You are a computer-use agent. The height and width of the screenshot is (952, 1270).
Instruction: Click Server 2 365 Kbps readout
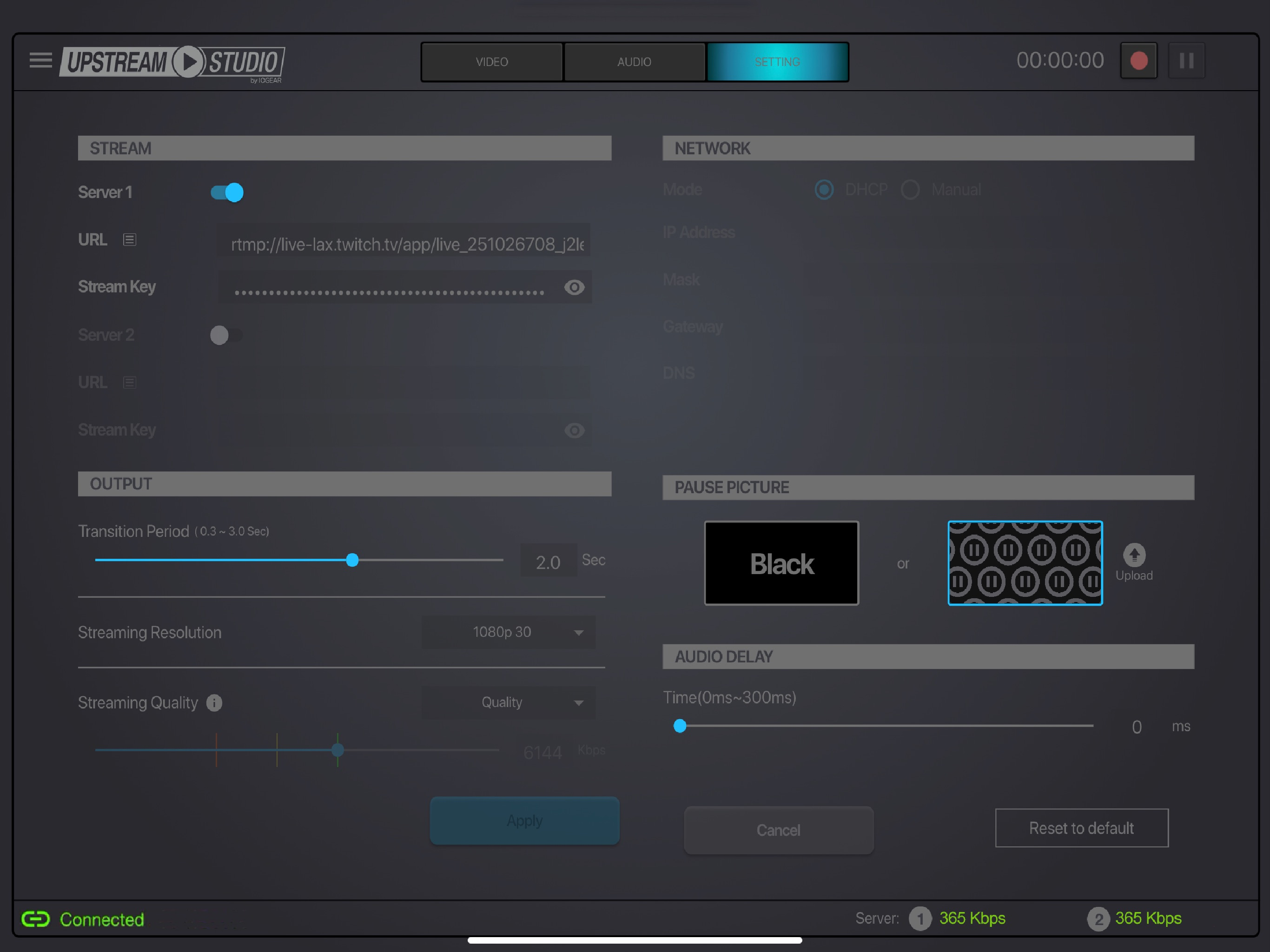(x=1148, y=919)
